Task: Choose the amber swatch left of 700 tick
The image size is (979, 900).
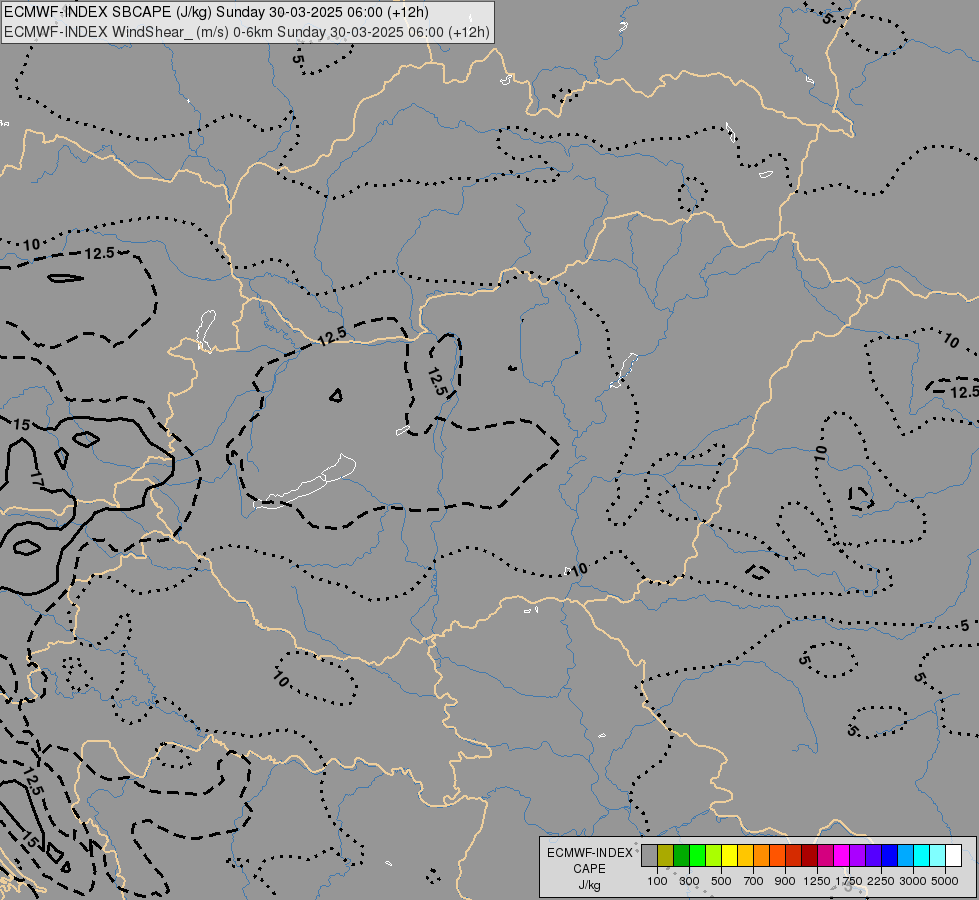Action: (745, 856)
